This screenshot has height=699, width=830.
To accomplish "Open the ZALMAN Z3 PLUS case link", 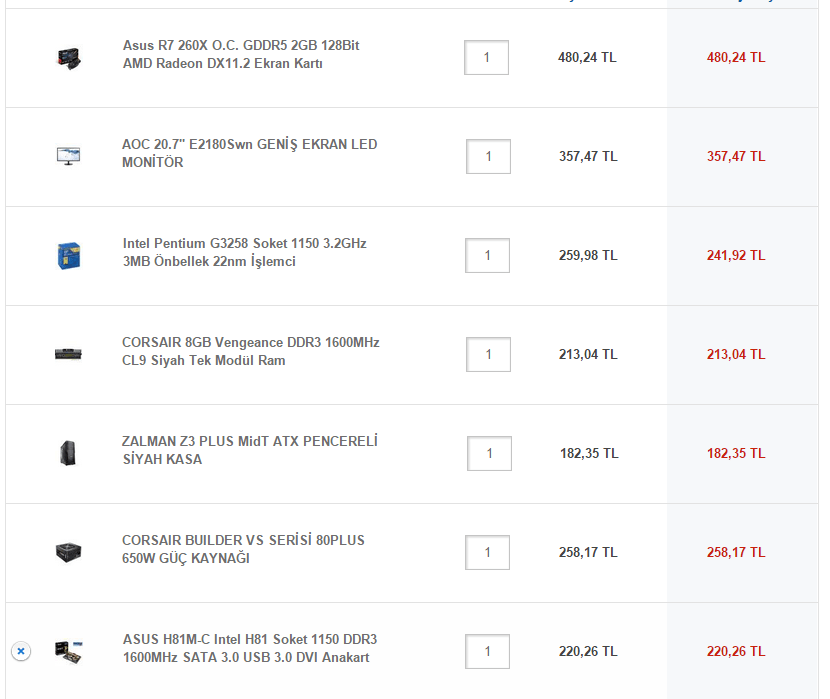I will (x=249, y=451).
